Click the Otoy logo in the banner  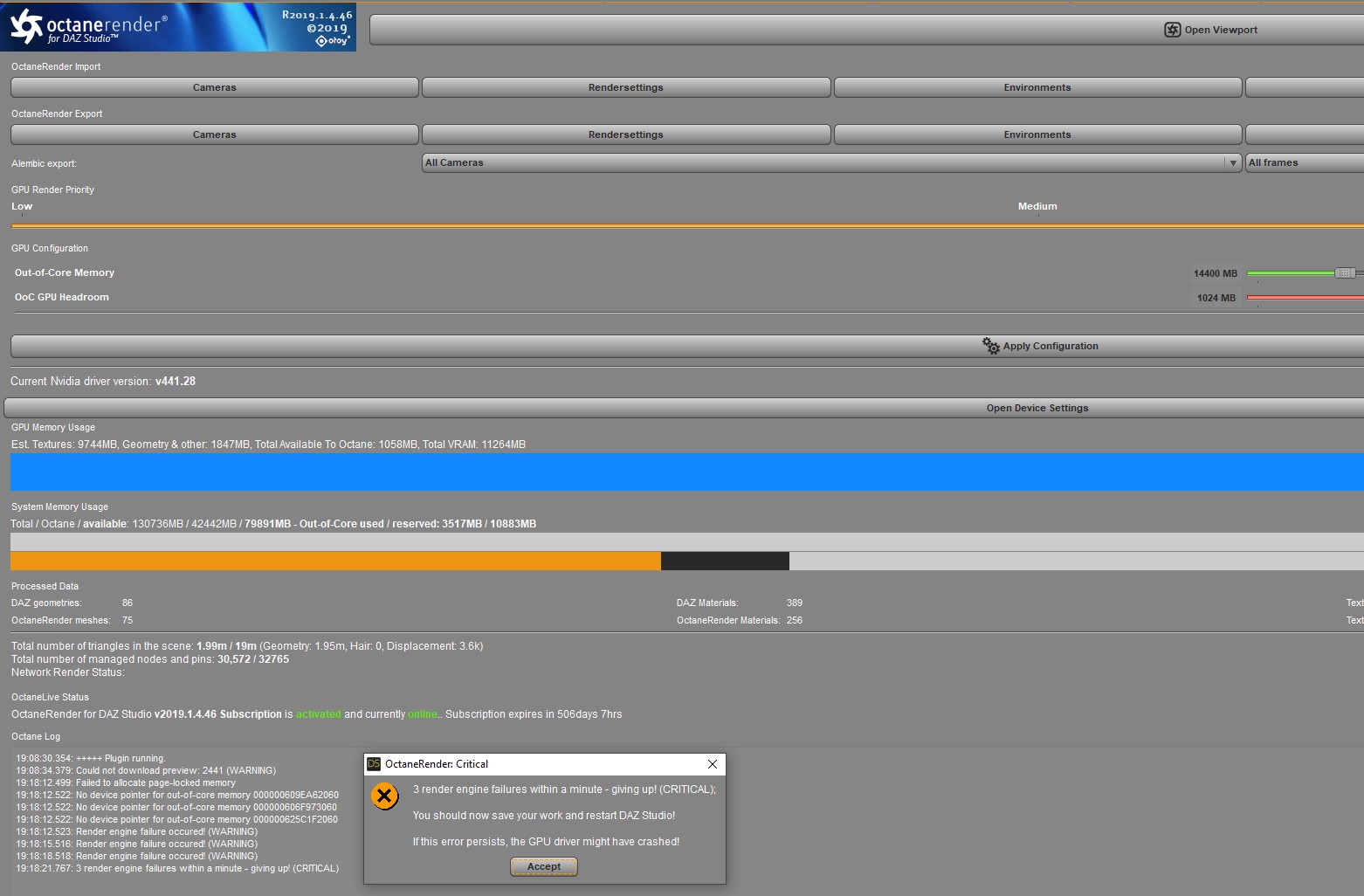point(333,41)
